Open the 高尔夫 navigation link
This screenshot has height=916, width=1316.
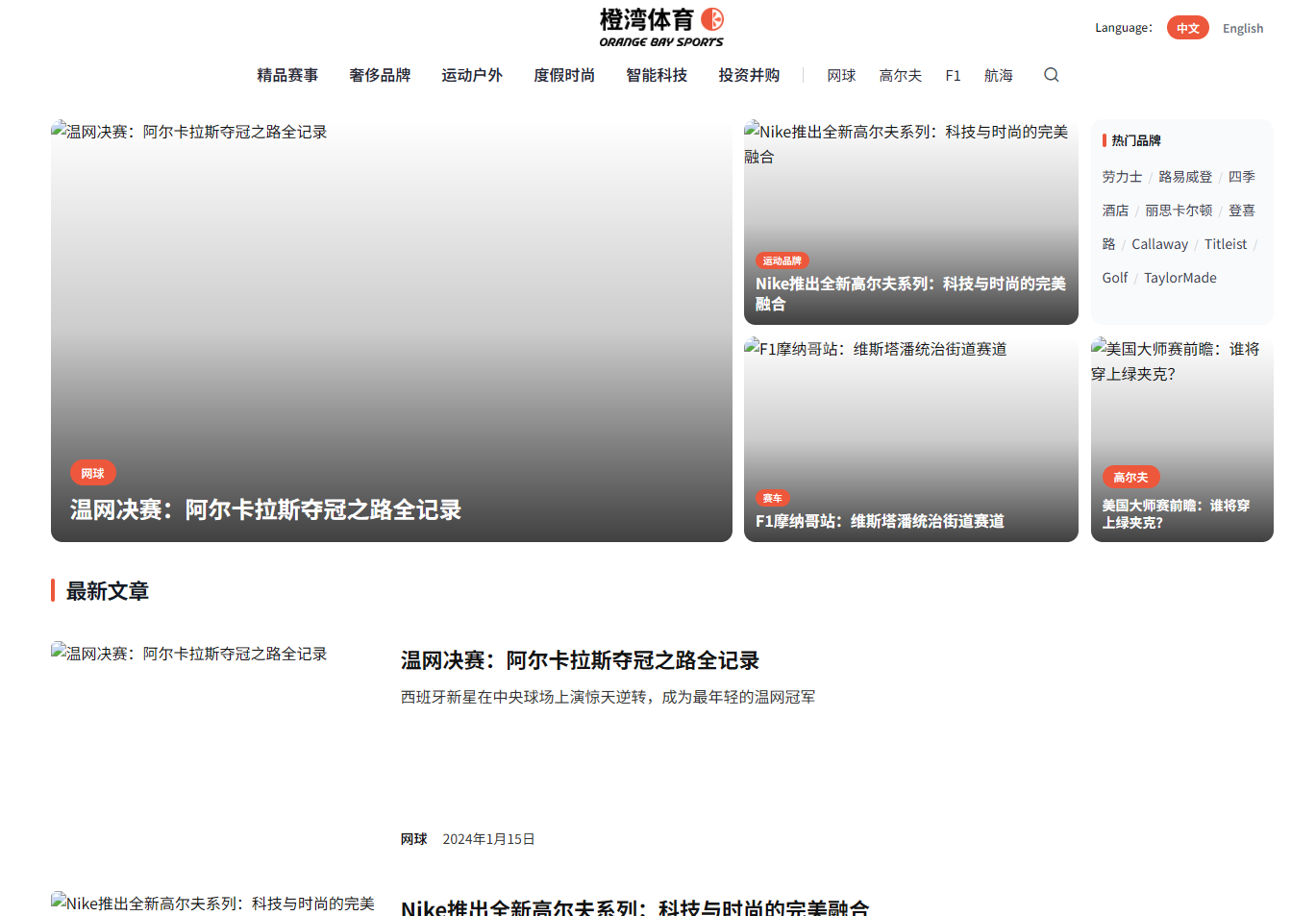[x=900, y=75]
